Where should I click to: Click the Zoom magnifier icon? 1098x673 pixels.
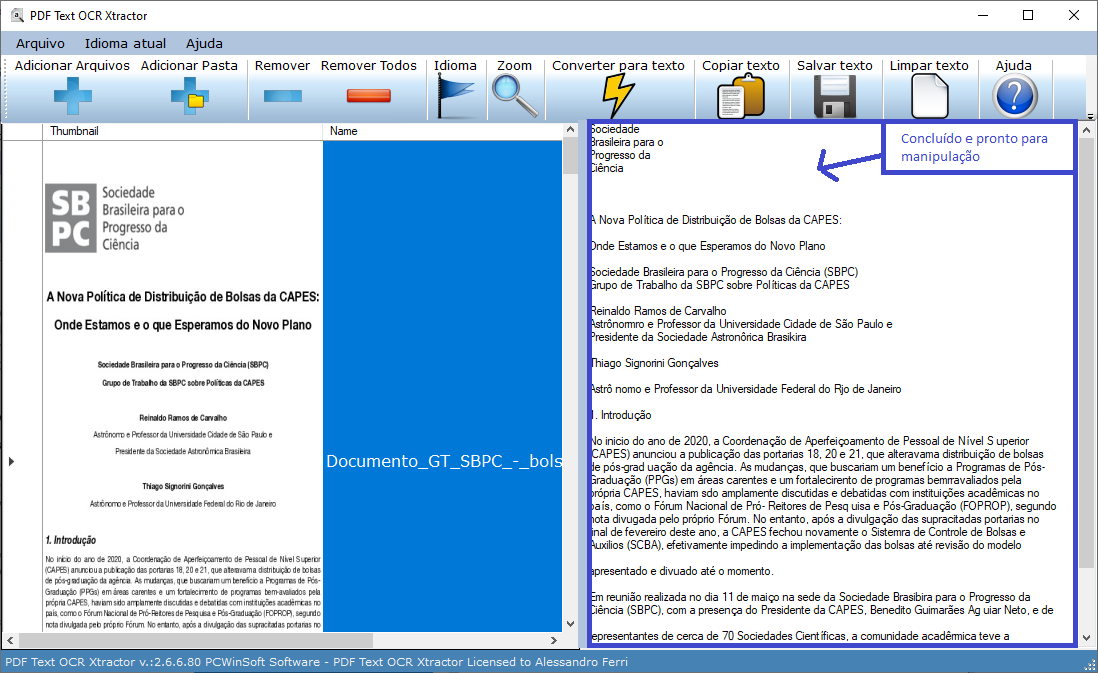(x=515, y=97)
